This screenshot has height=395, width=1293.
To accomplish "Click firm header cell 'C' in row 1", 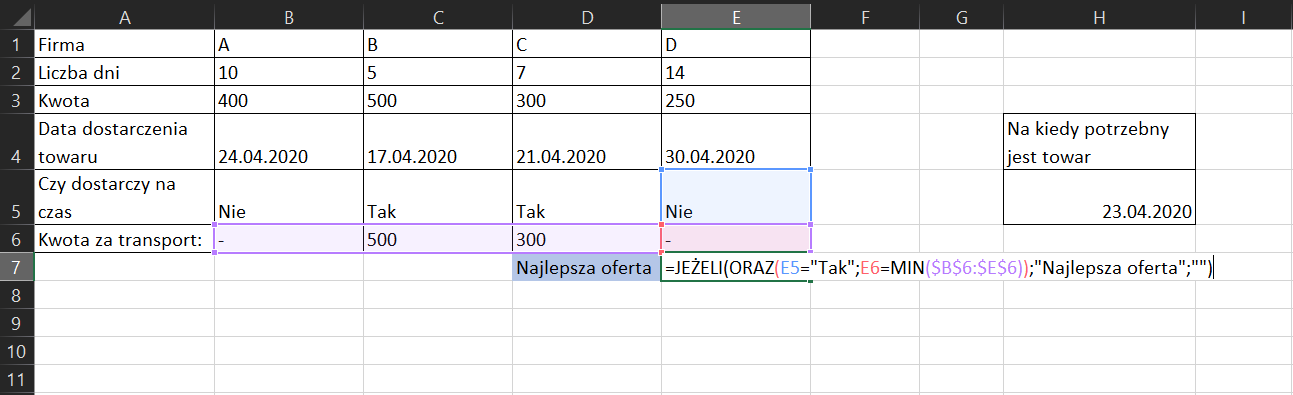I will (x=587, y=45).
